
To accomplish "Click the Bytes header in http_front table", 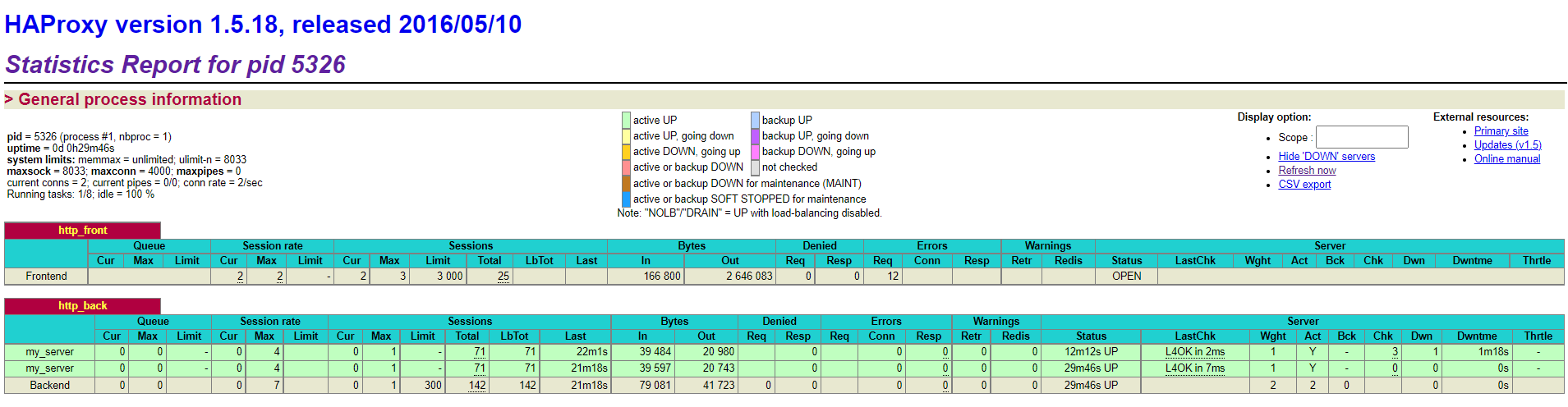I will point(692,246).
